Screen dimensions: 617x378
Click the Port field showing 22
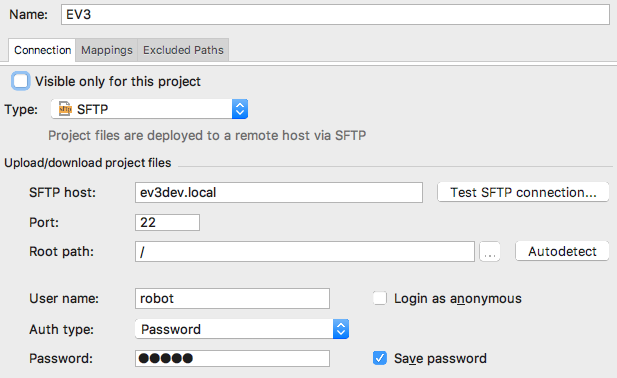click(167, 223)
